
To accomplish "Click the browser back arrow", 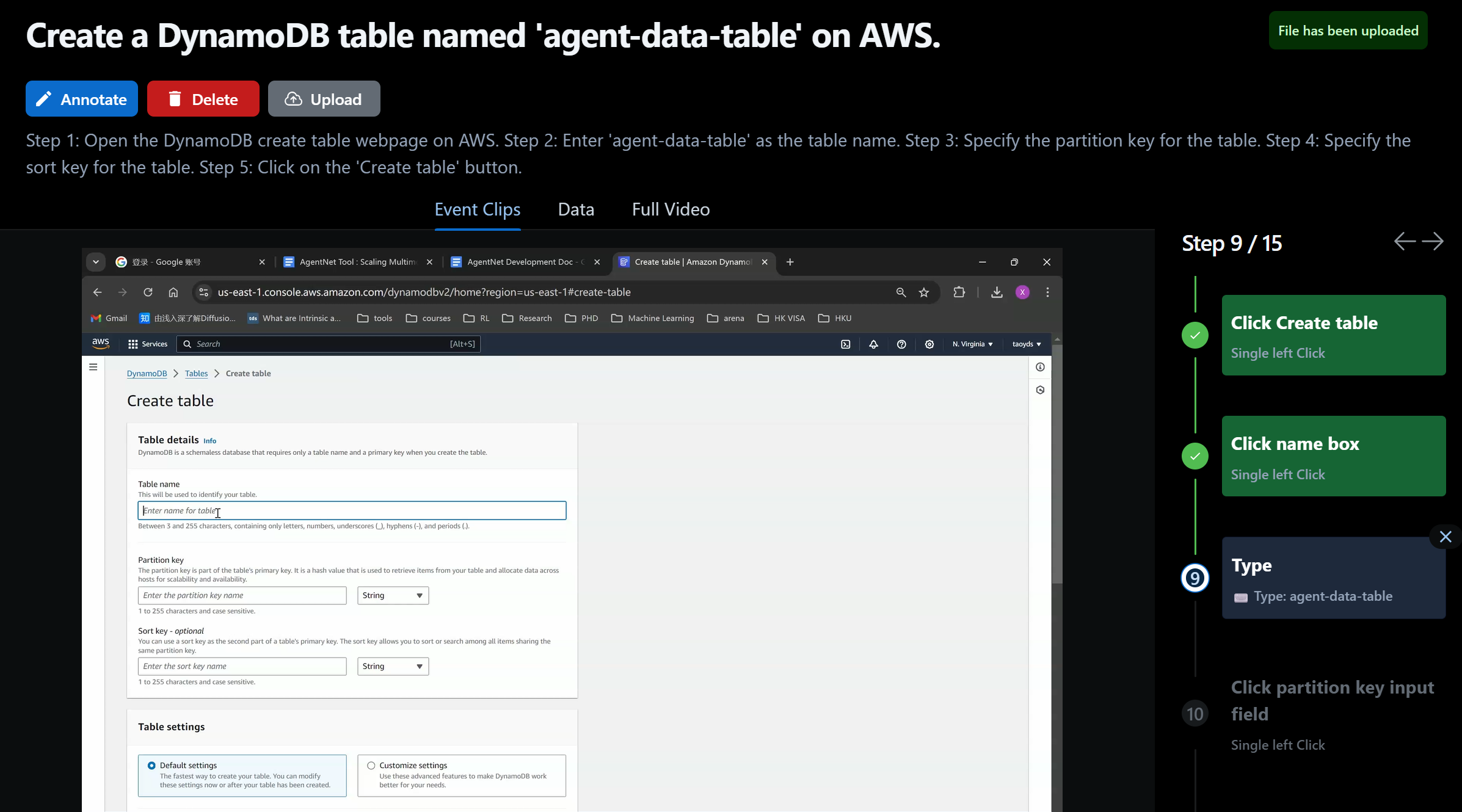I will coord(97,292).
